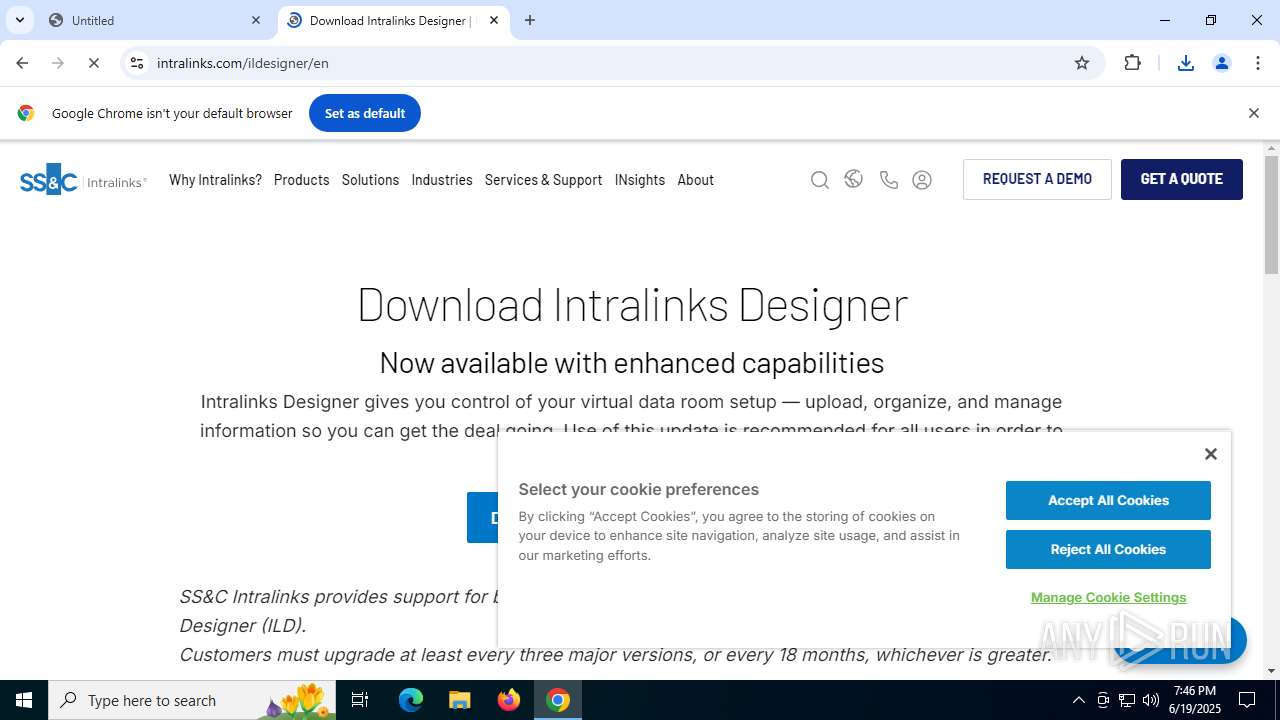Set Chrome as default browser
The height and width of the screenshot is (720, 1280).
365,113
